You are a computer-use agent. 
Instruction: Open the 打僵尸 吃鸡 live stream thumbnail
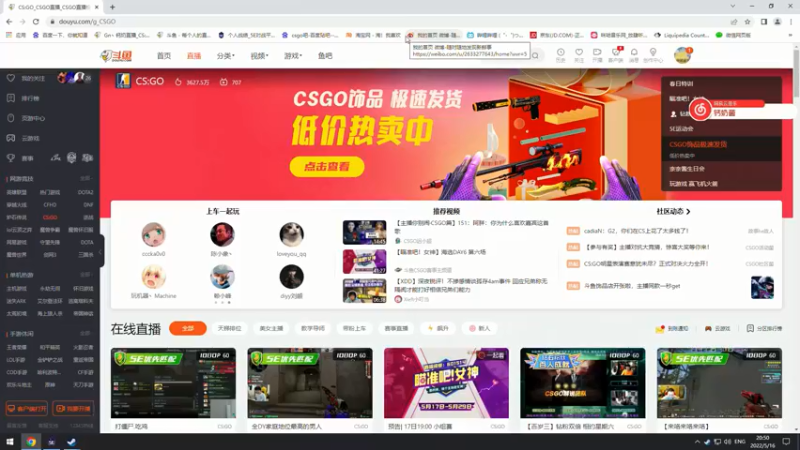pyautogui.click(x=173, y=383)
